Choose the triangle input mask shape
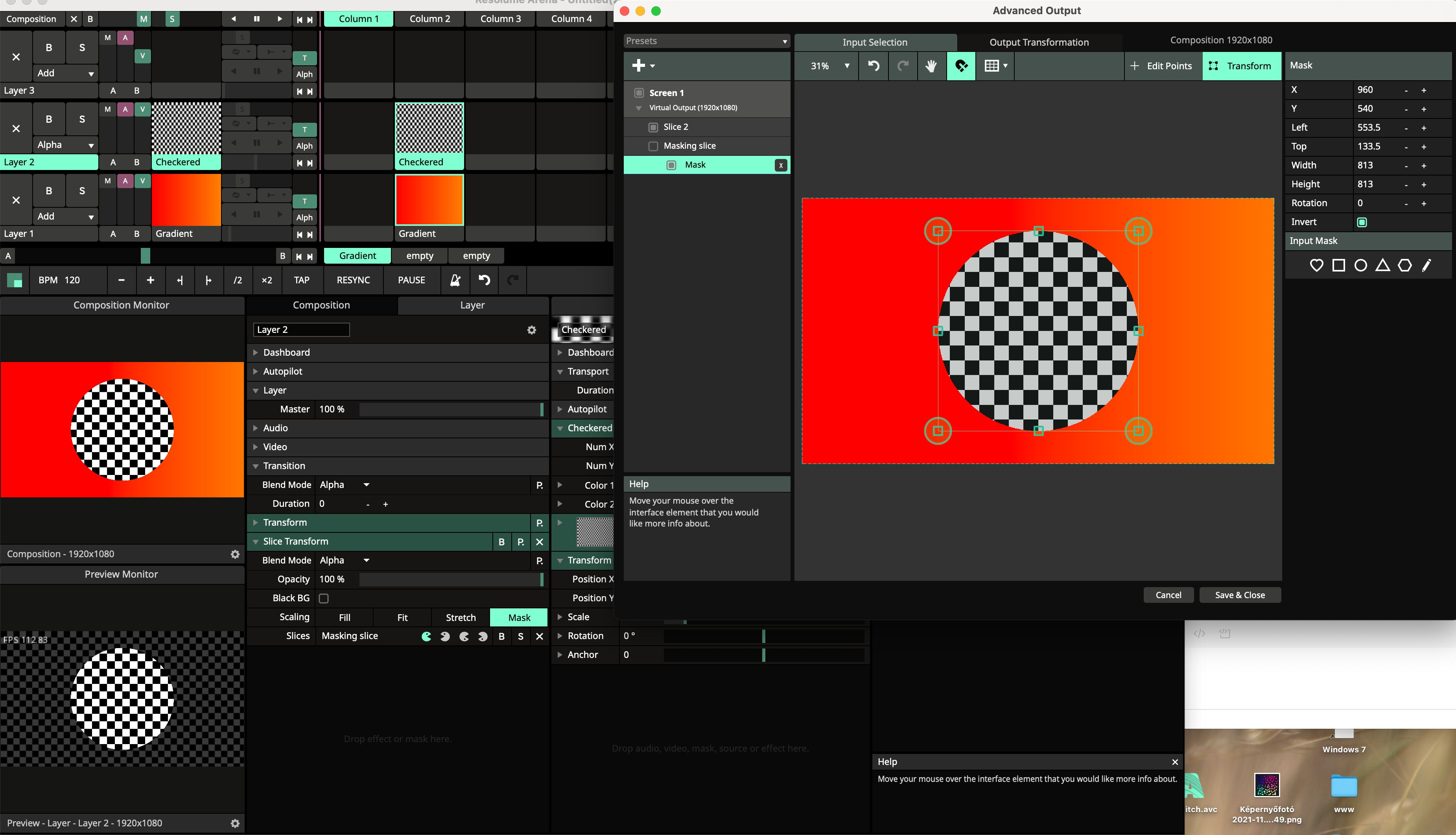This screenshot has height=835, width=1456. 1382,265
